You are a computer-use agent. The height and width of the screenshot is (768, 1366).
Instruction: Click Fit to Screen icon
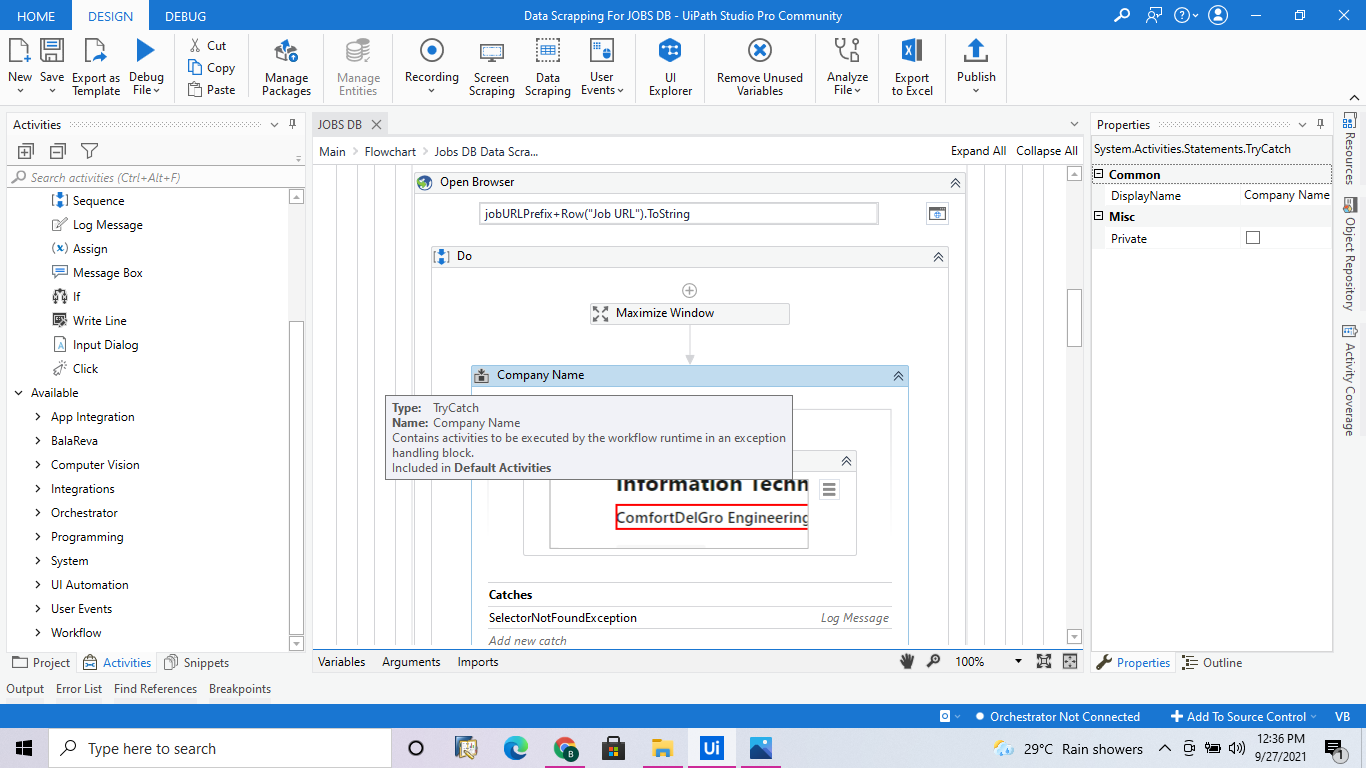point(1044,661)
